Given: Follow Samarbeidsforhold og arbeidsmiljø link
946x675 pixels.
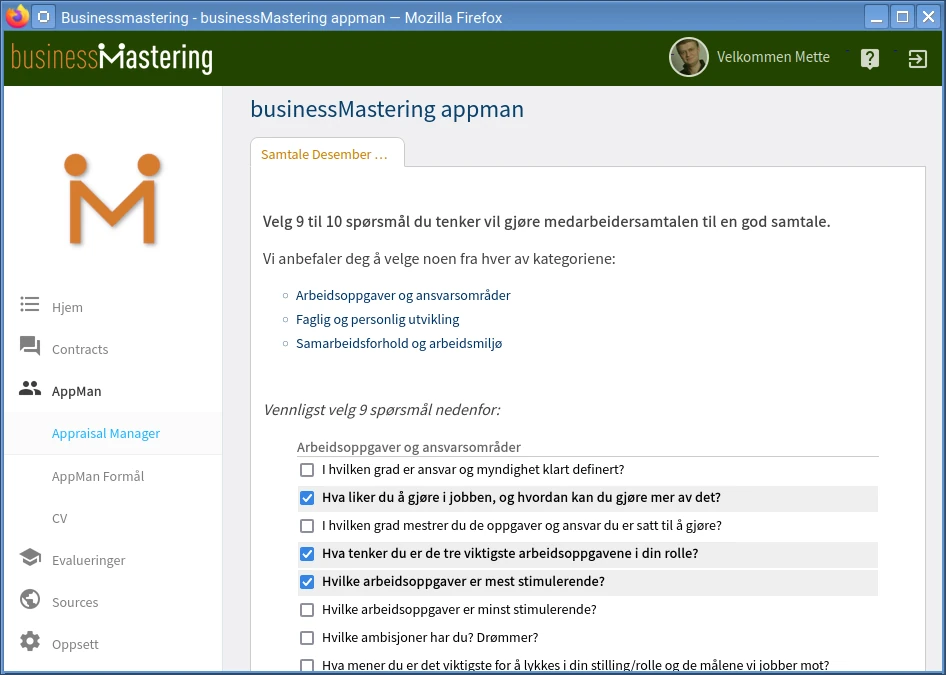Looking at the screenshot, I should pos(399,344).
